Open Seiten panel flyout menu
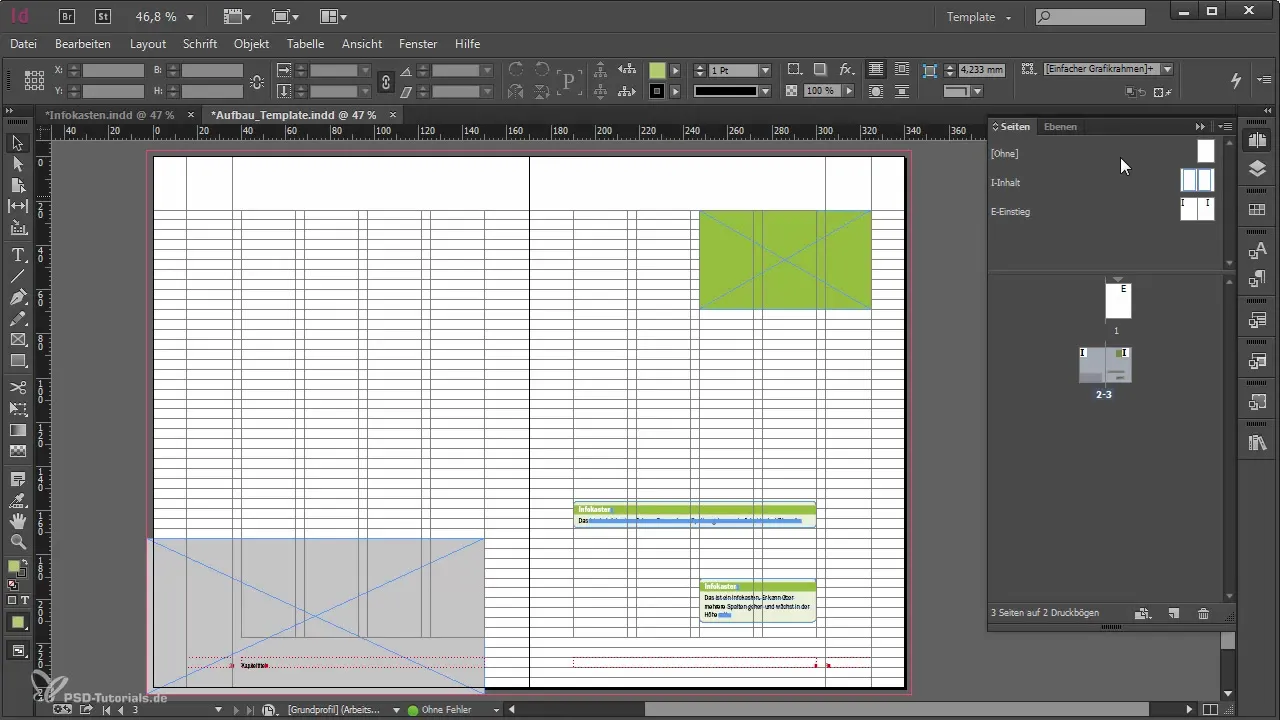The image size is (1280, 720). [x=1227, y=127]
